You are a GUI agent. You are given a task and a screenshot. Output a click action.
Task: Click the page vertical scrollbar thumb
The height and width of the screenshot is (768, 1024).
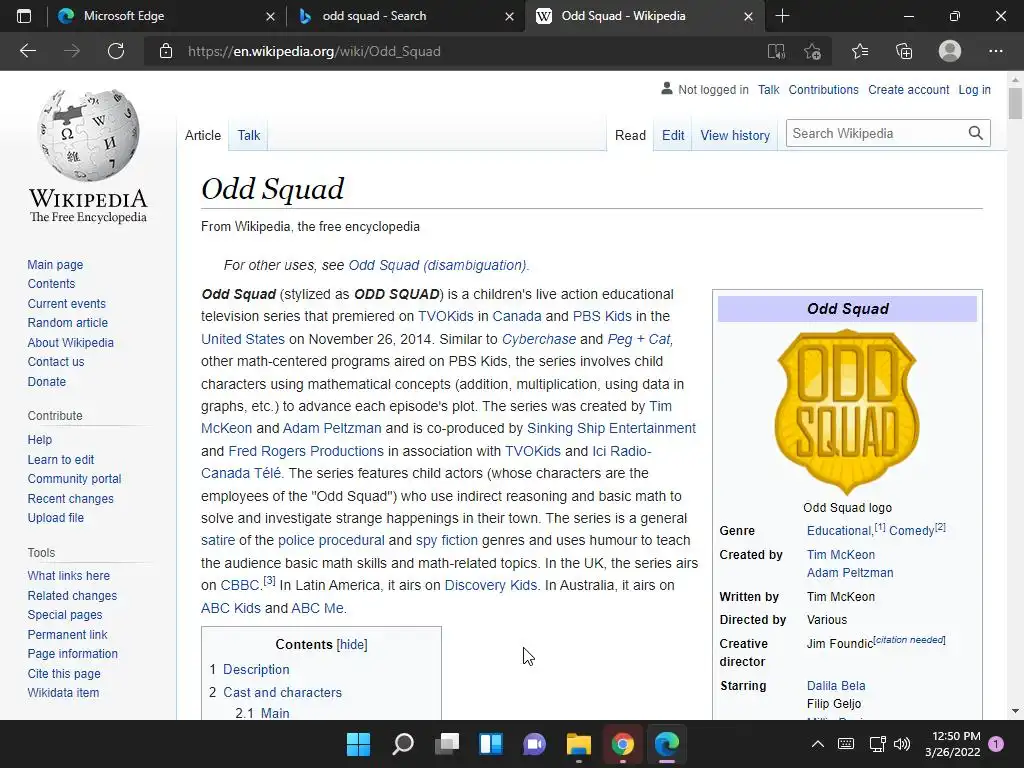click(x=1015, y=103)
